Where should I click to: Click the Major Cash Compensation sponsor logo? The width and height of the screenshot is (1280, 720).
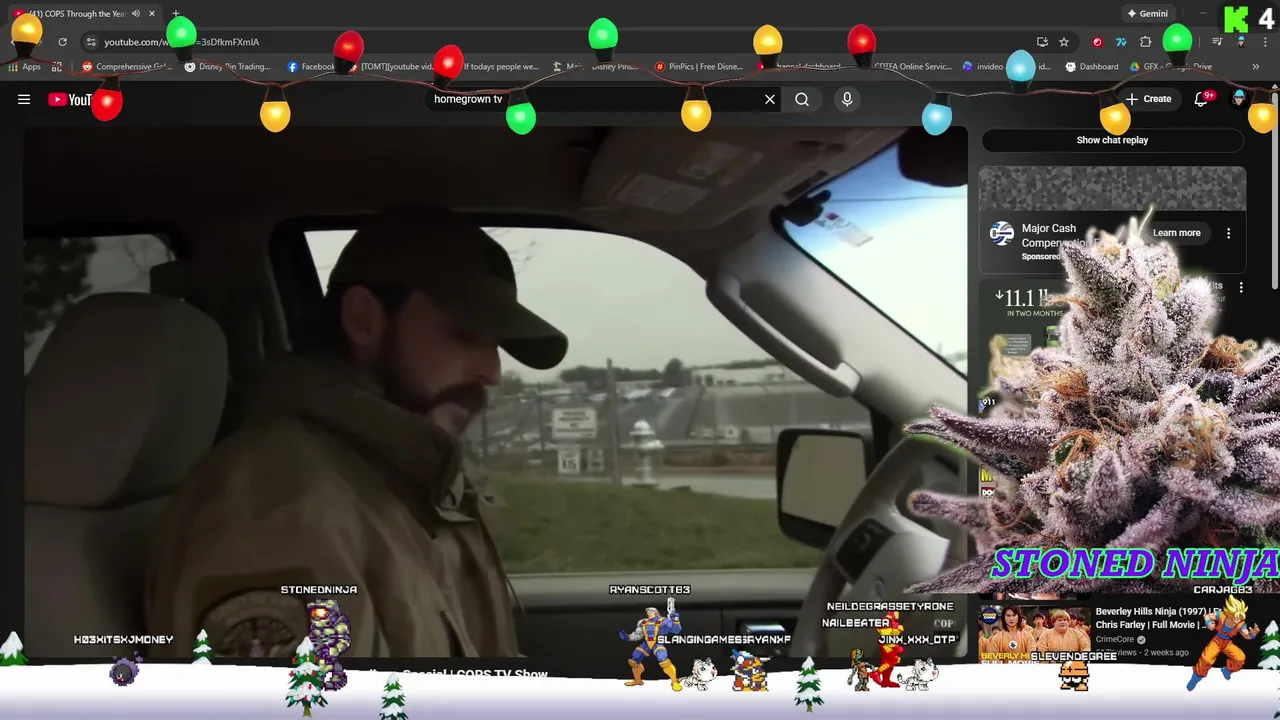pos(1001,233)
